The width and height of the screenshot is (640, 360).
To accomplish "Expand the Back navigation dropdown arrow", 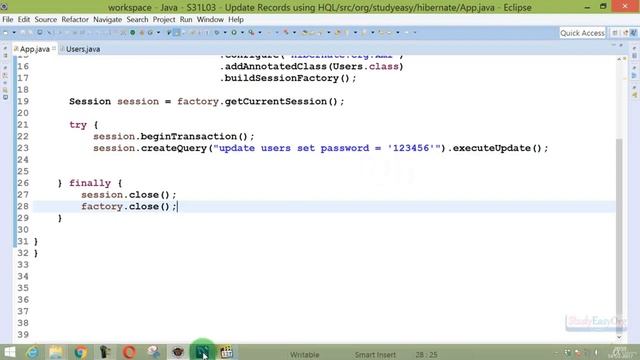I will click(398, 33).
